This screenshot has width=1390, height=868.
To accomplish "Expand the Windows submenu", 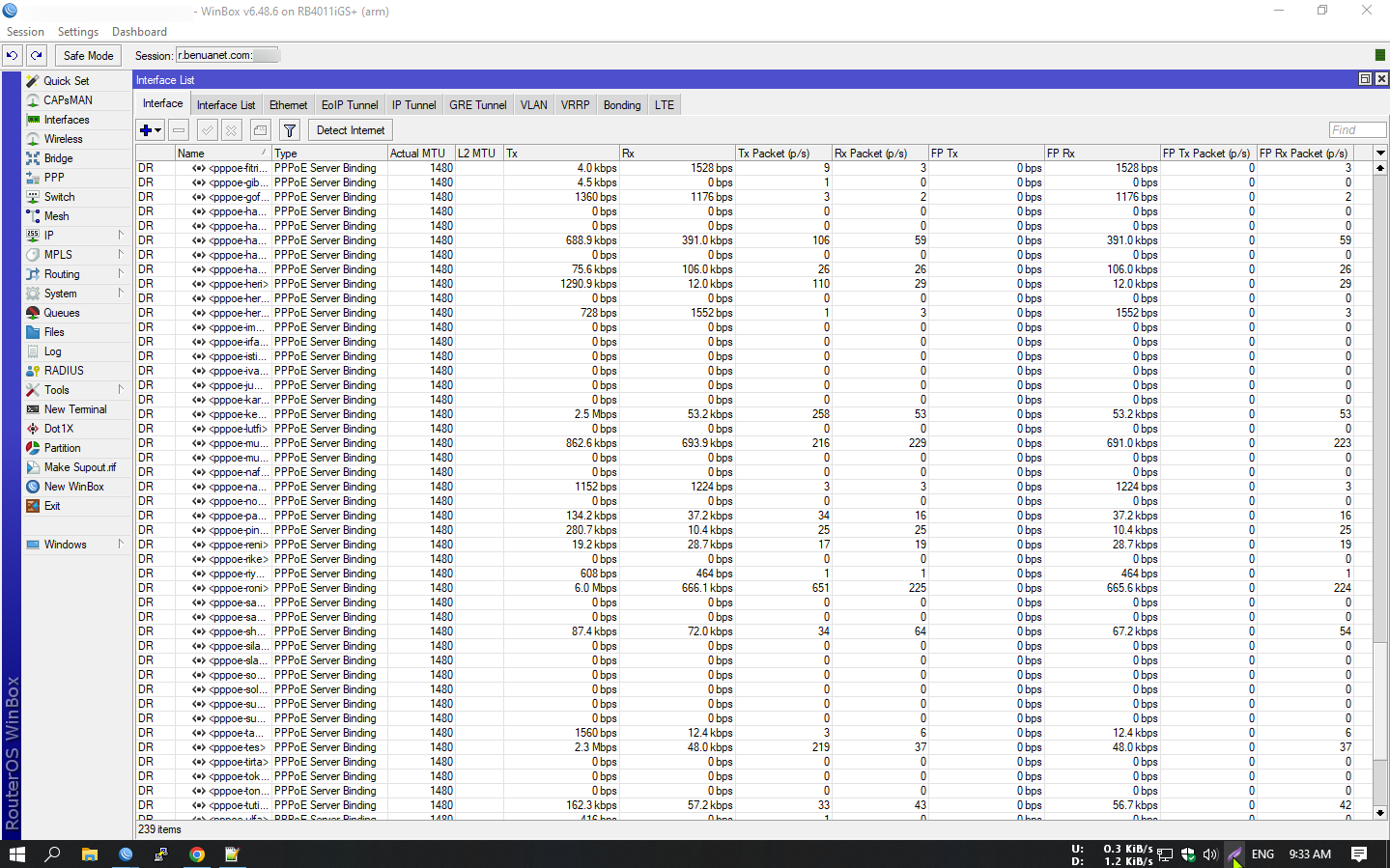I will (x=76, y=545).
